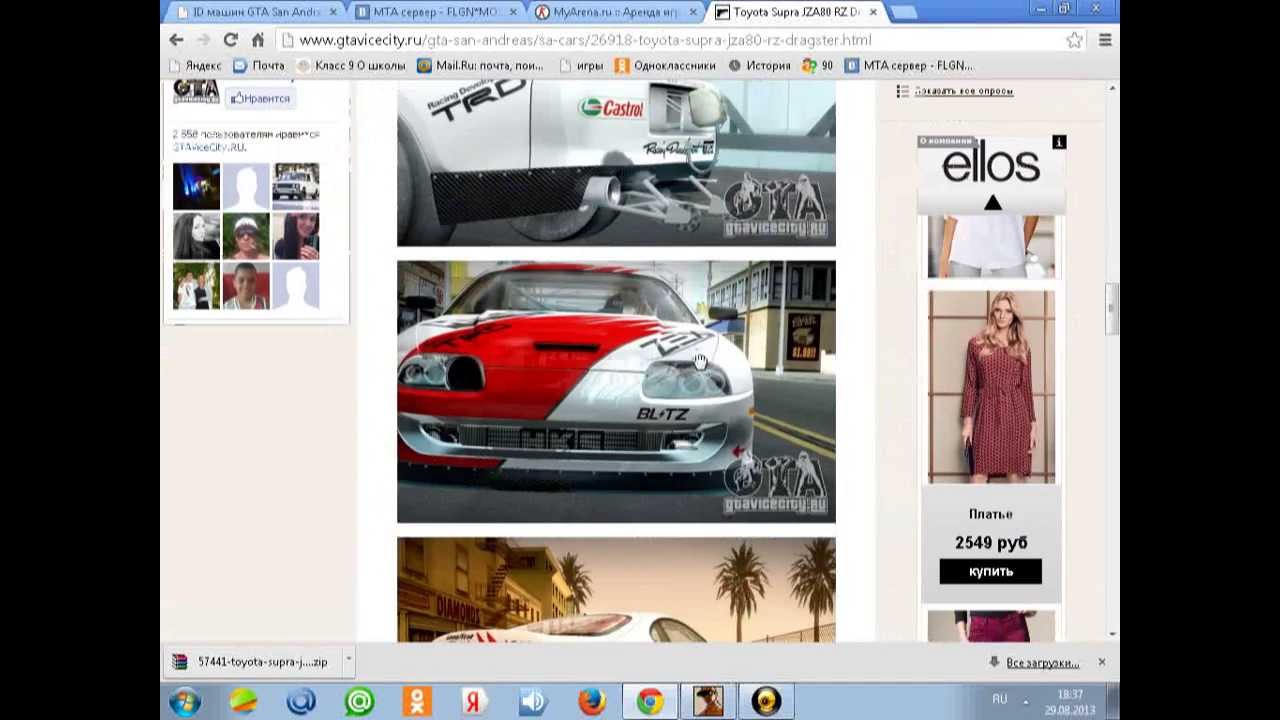Open the 90 bookmark
1280x720 pixels.
pos(817,65)
